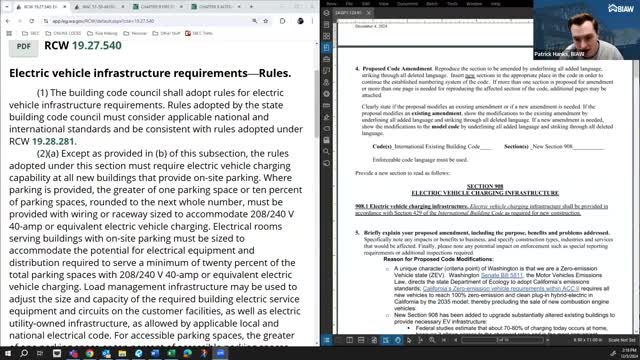Click the page number field in Bluebeam

pyautogui.click(x=502, y=340)
